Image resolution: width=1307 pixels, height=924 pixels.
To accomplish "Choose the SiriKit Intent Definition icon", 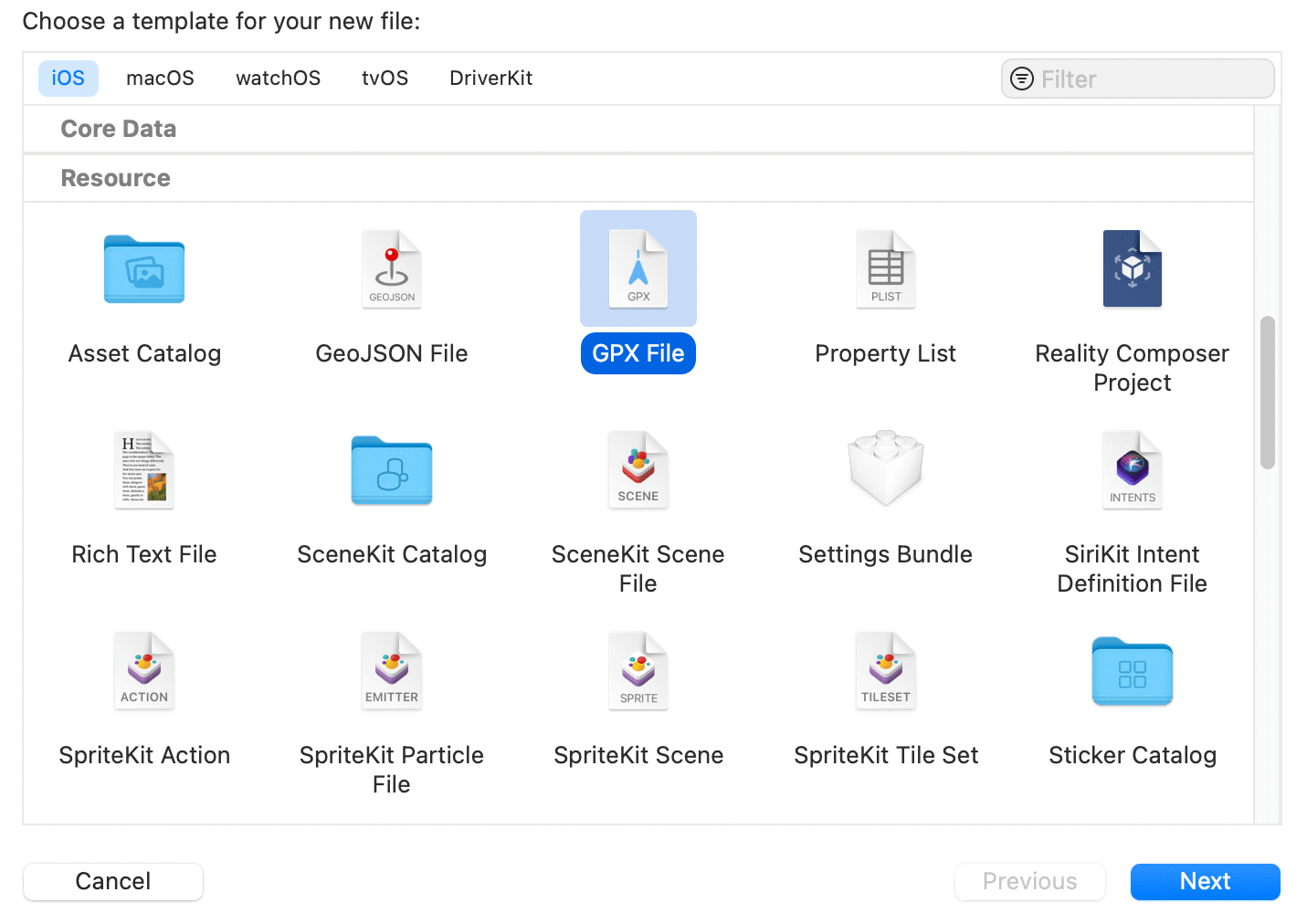I will 1133,470.
